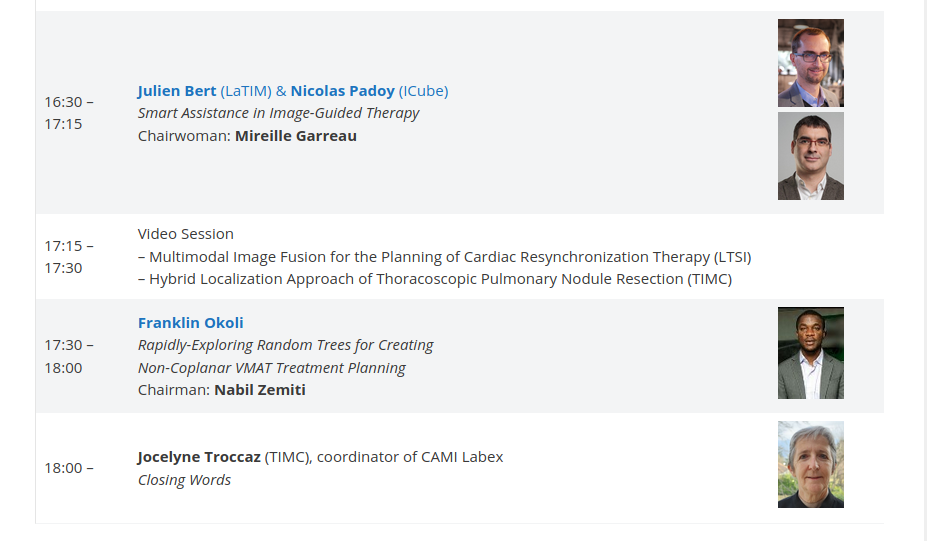Image resolution: width=927 pixels, height=541 pixels.
Task: Click the photo beside the Rapidly-Exploring Random Trees talk
Action: [x=811, y=353]
